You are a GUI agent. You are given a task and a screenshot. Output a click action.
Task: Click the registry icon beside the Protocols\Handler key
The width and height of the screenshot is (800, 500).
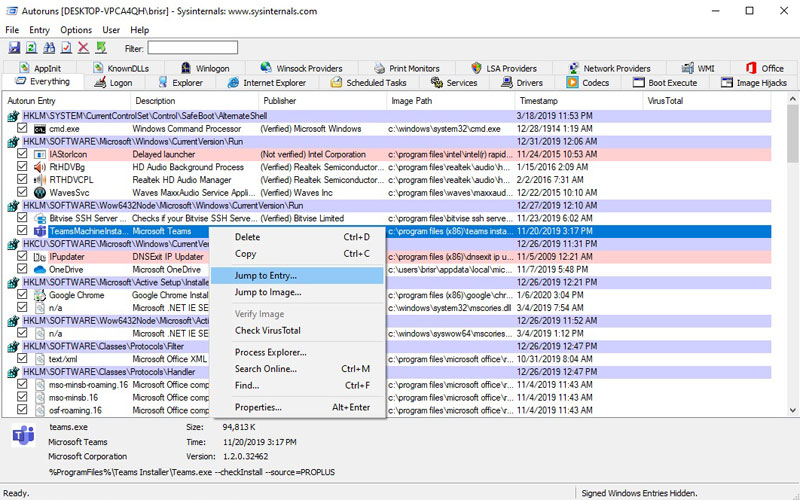point(13,372)
